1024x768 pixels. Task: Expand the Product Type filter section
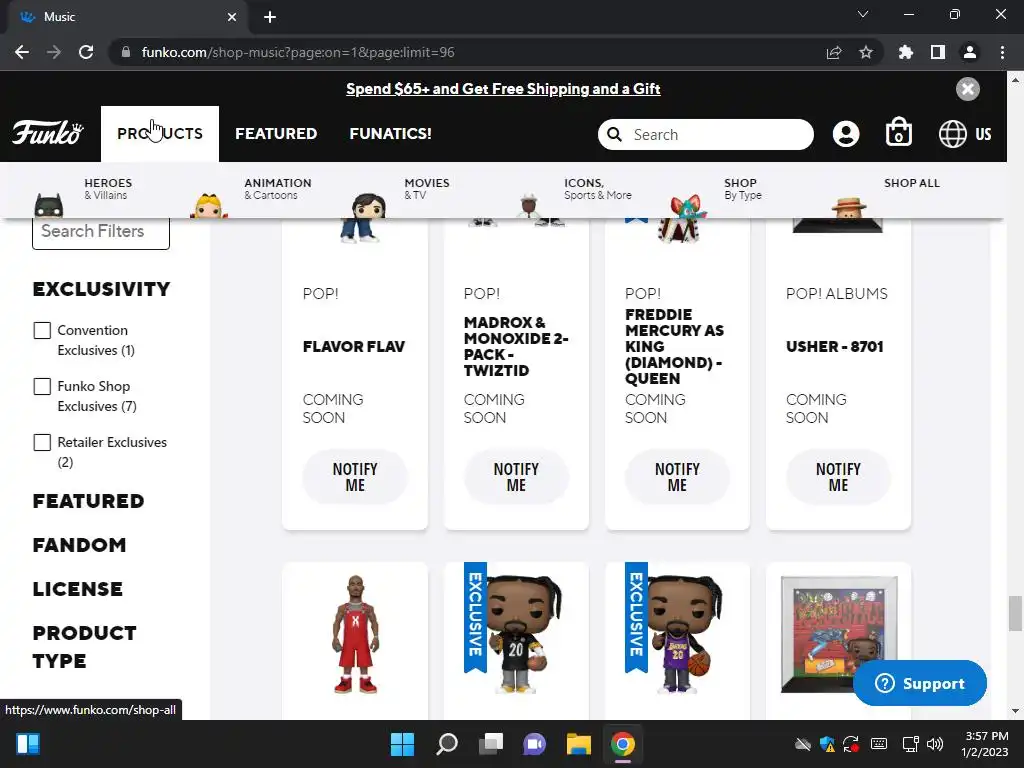(84, 647)
